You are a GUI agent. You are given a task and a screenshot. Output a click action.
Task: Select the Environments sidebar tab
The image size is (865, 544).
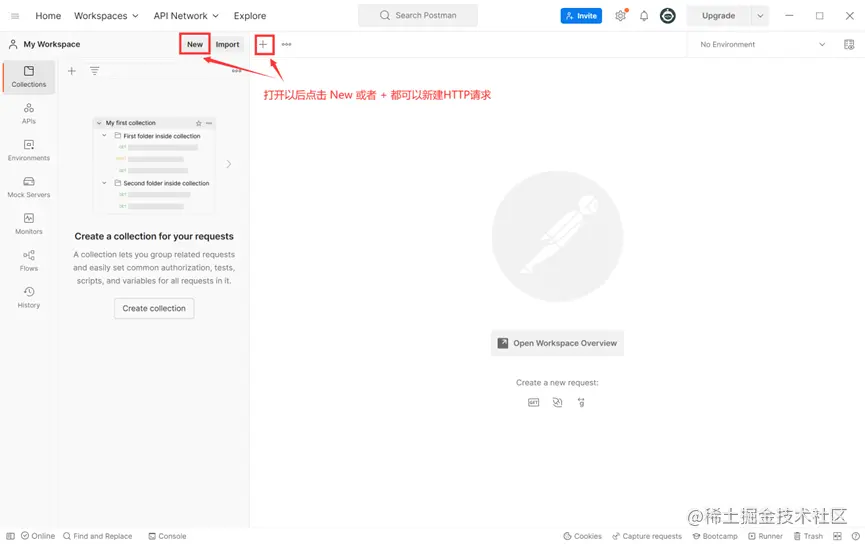(29, 150)
